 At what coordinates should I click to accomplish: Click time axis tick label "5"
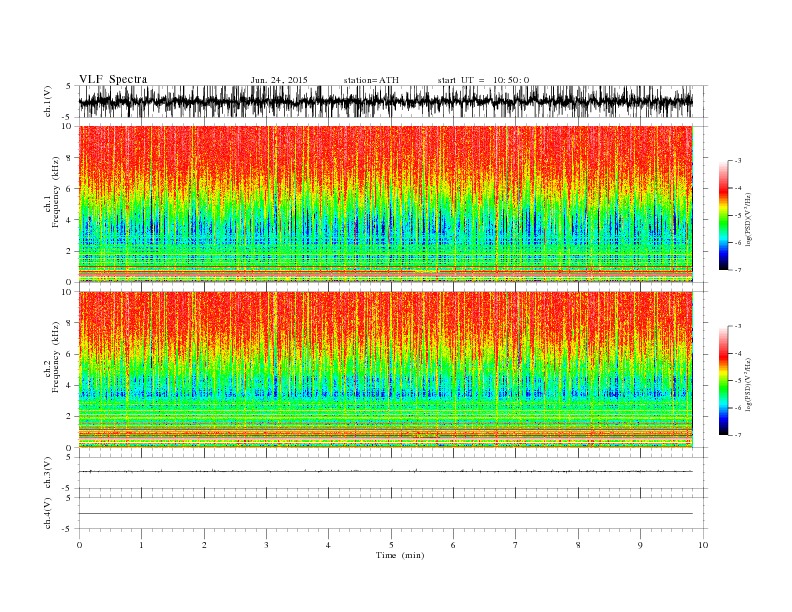(391, 545)
